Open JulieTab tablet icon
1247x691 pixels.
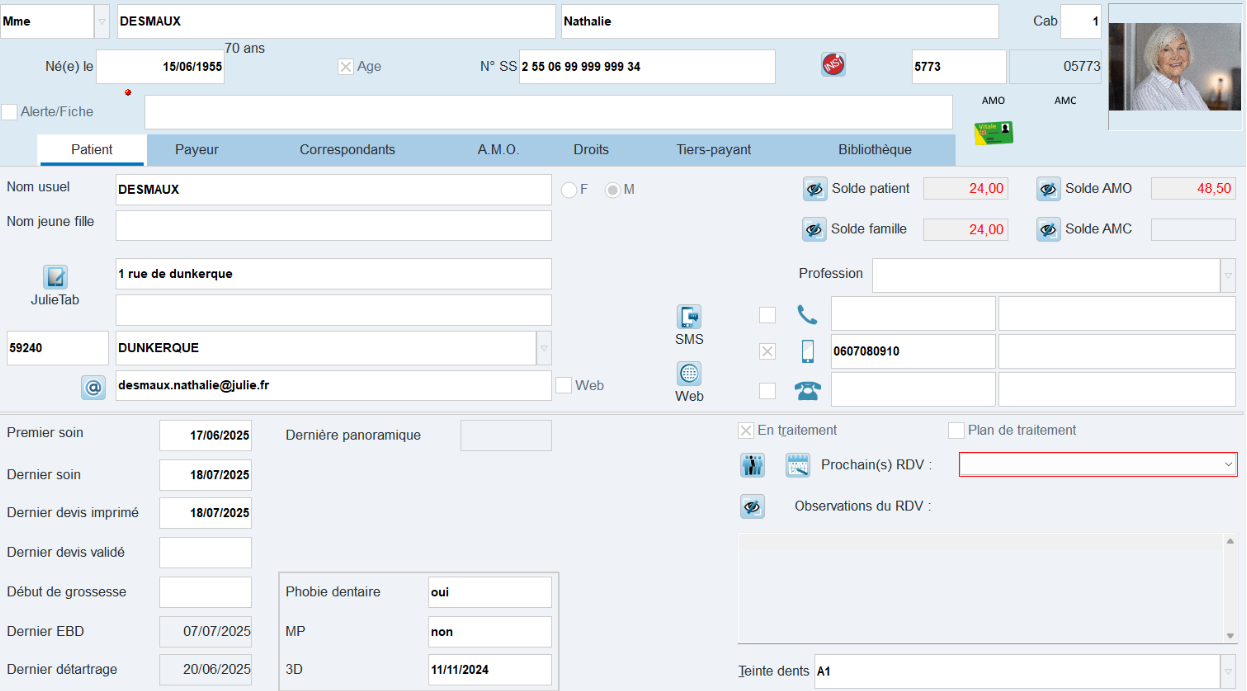[55, 277]
